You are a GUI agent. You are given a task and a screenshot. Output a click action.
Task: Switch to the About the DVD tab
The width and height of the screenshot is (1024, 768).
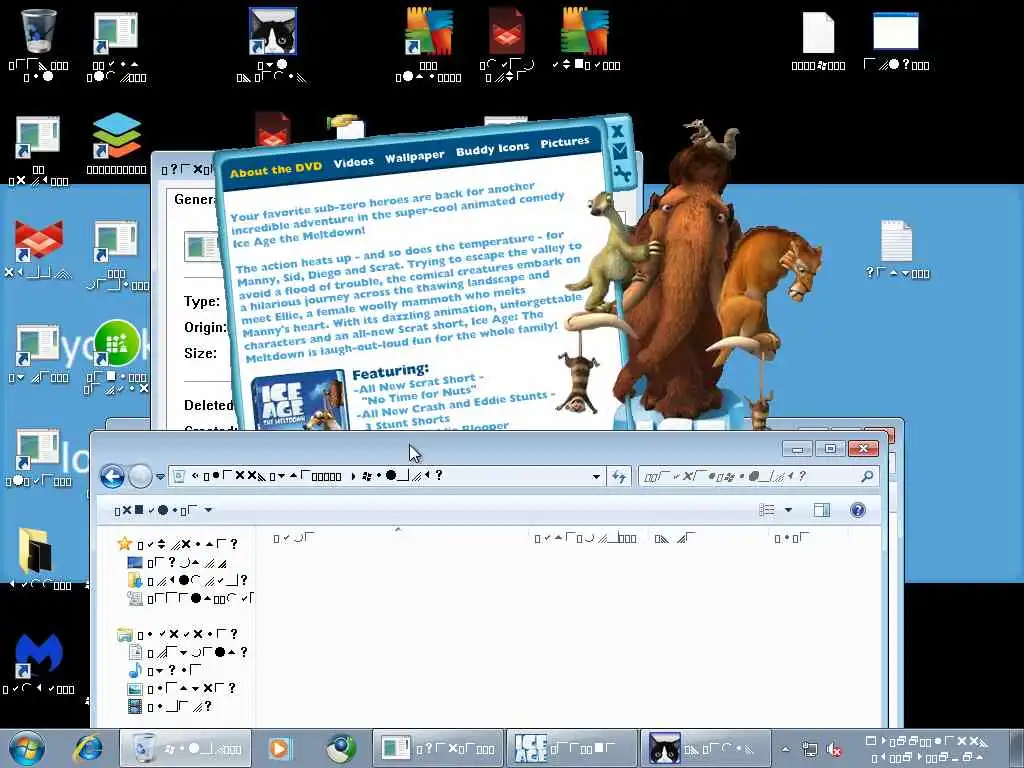pyautogui.click(x=276, y=170)
